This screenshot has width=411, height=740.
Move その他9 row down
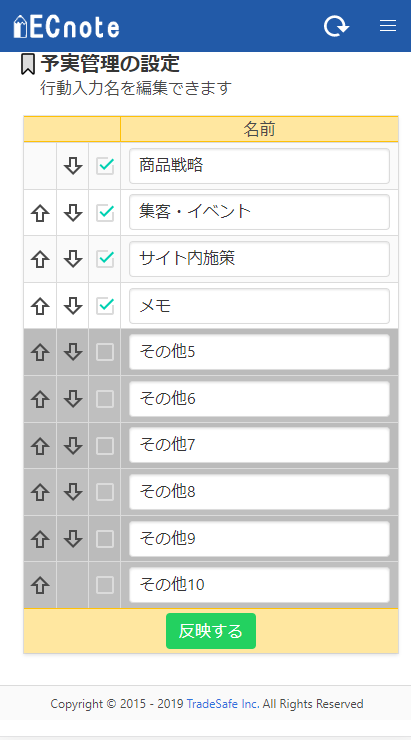coord(73,538)
